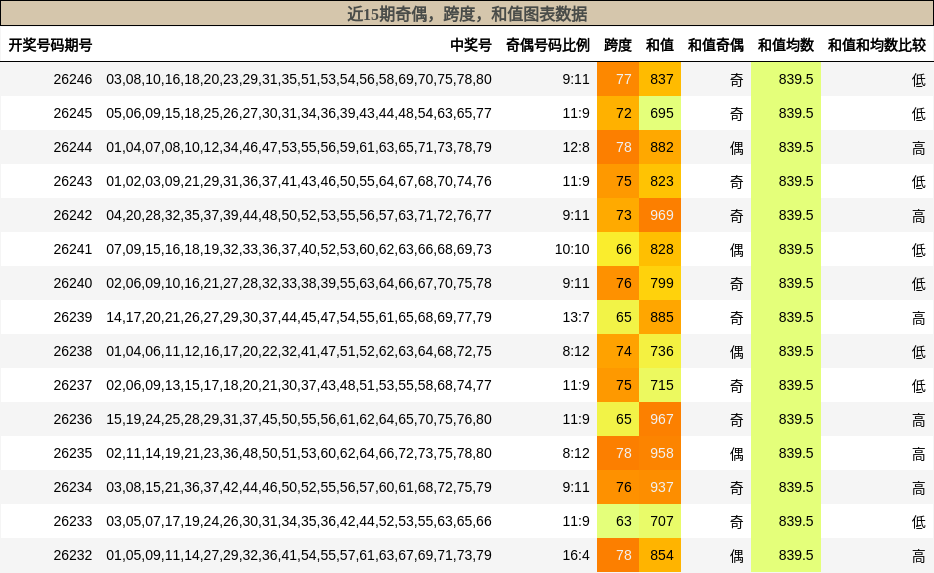934x573 pixels.
Task: Select issue number 26246
Action: tap(73, 79)
